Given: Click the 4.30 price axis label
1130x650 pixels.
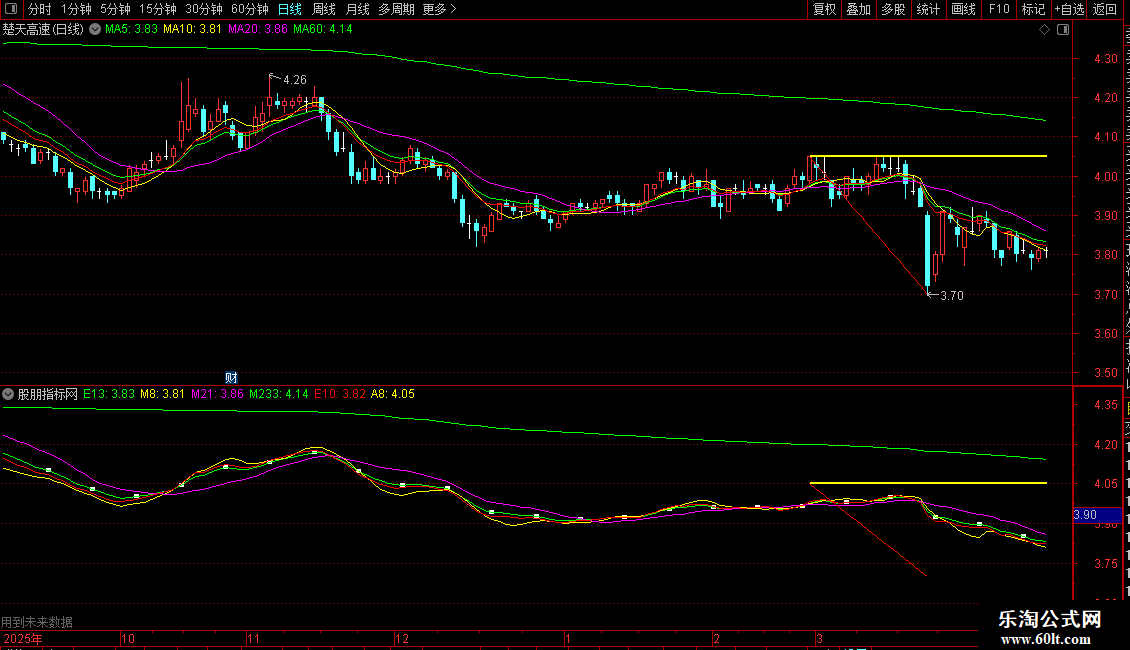Looking at the screenshot, I should pos(1106,59).
